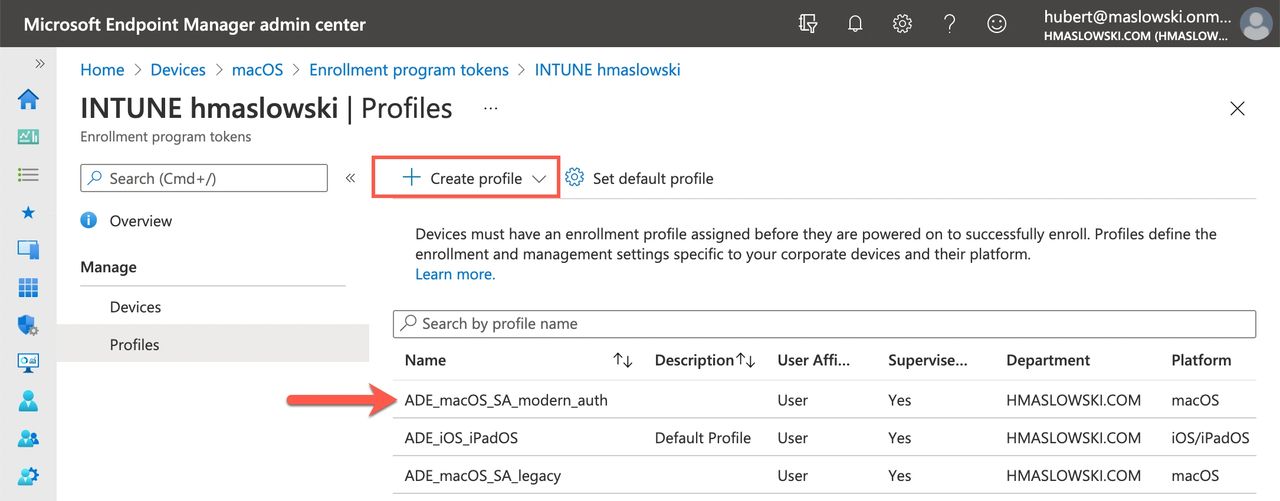Open the Learn more link
Image resolution: width=1280 pixels, height=501 pixels.
pos(455,274)
